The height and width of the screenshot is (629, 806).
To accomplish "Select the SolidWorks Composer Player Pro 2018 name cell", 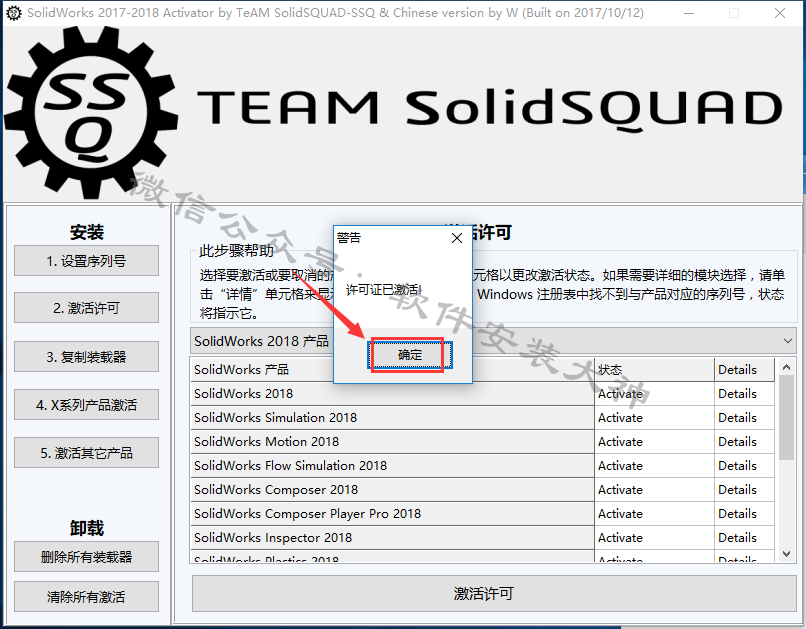I will point(392,514).
